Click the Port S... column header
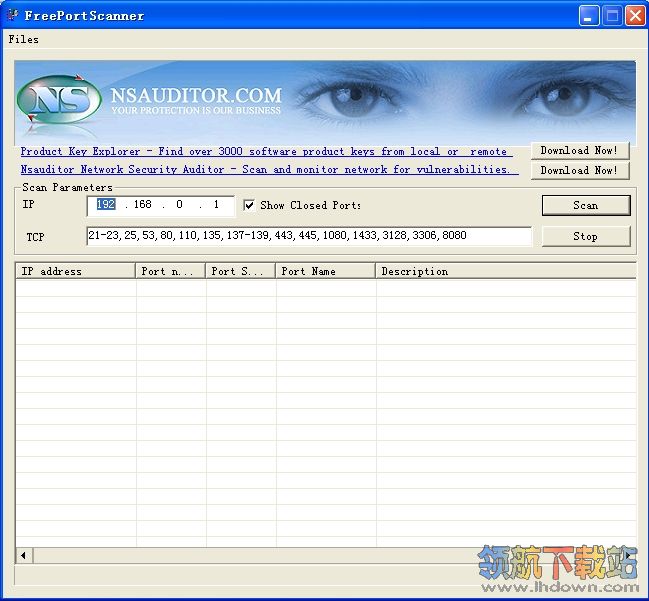 240,271
